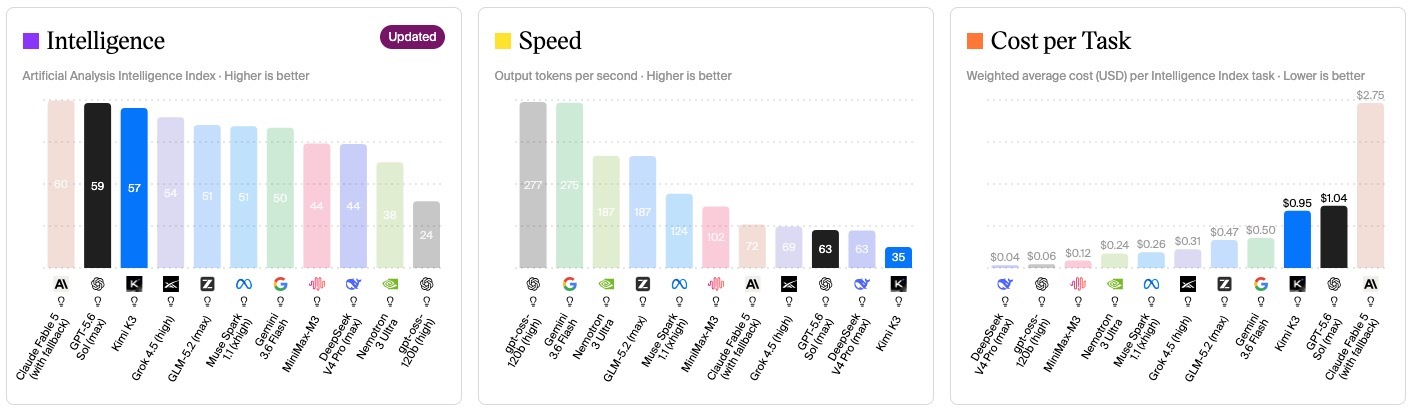The image size is (1416, 416).
Task: Click the Kimi K3 logo in the Intelligence chart
Action: [x=134, y=283]
